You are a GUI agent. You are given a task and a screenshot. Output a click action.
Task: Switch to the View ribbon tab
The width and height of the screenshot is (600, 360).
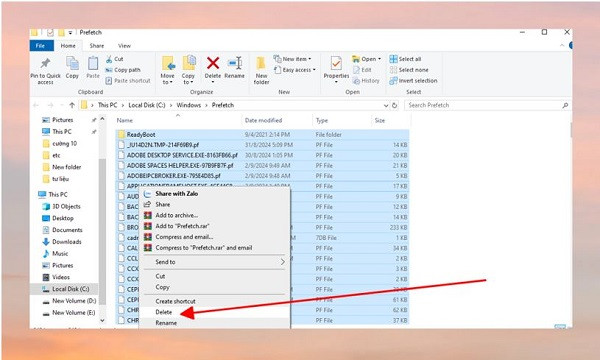coord(124,46)
